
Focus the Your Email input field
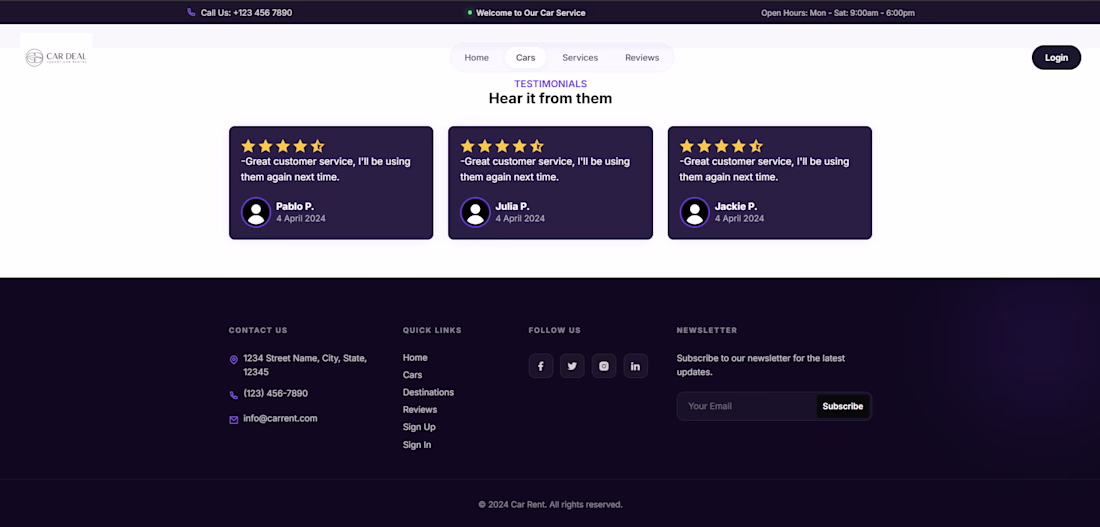[746, 406]
